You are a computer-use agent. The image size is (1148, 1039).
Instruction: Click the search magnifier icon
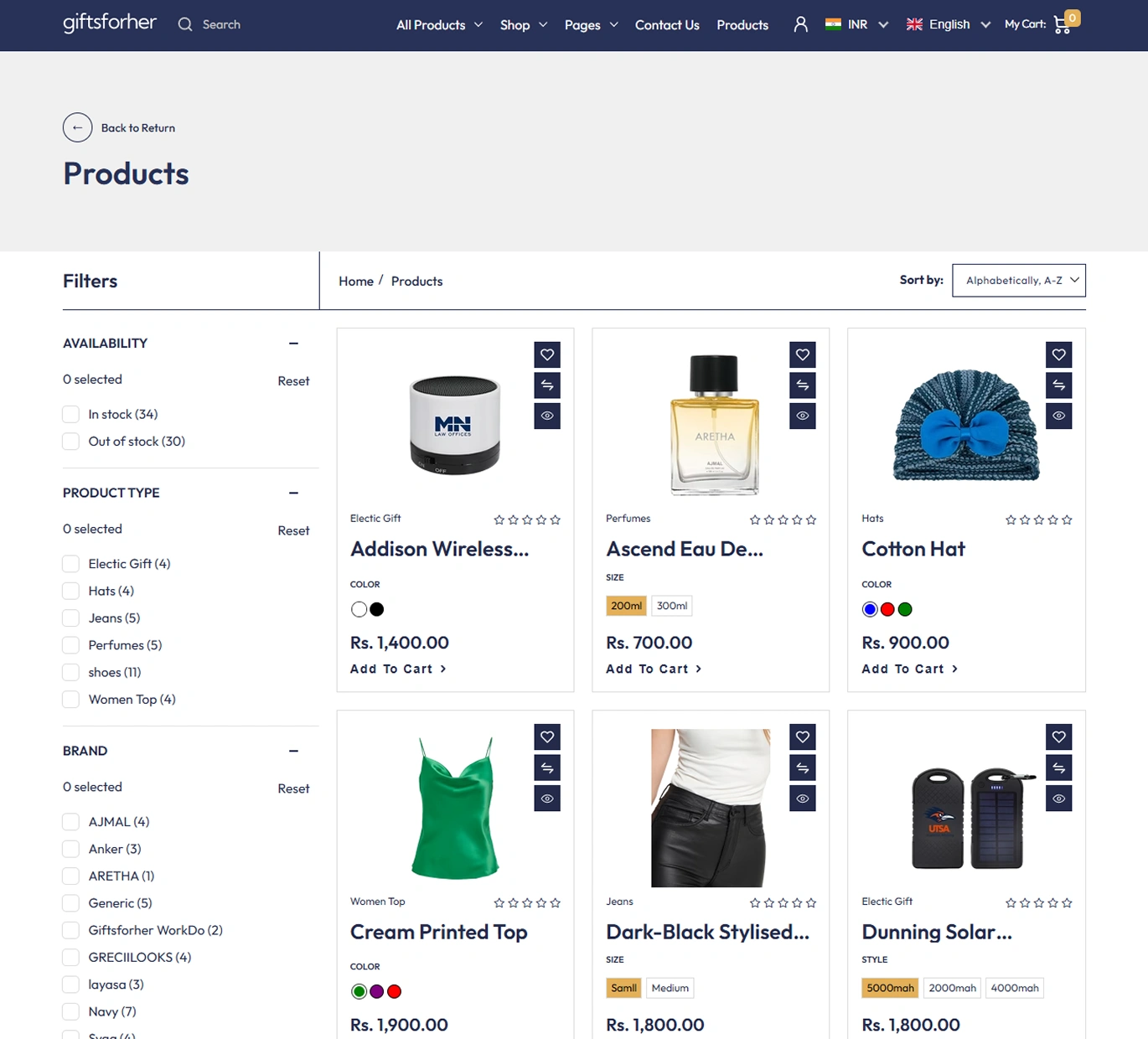[185, 24]
